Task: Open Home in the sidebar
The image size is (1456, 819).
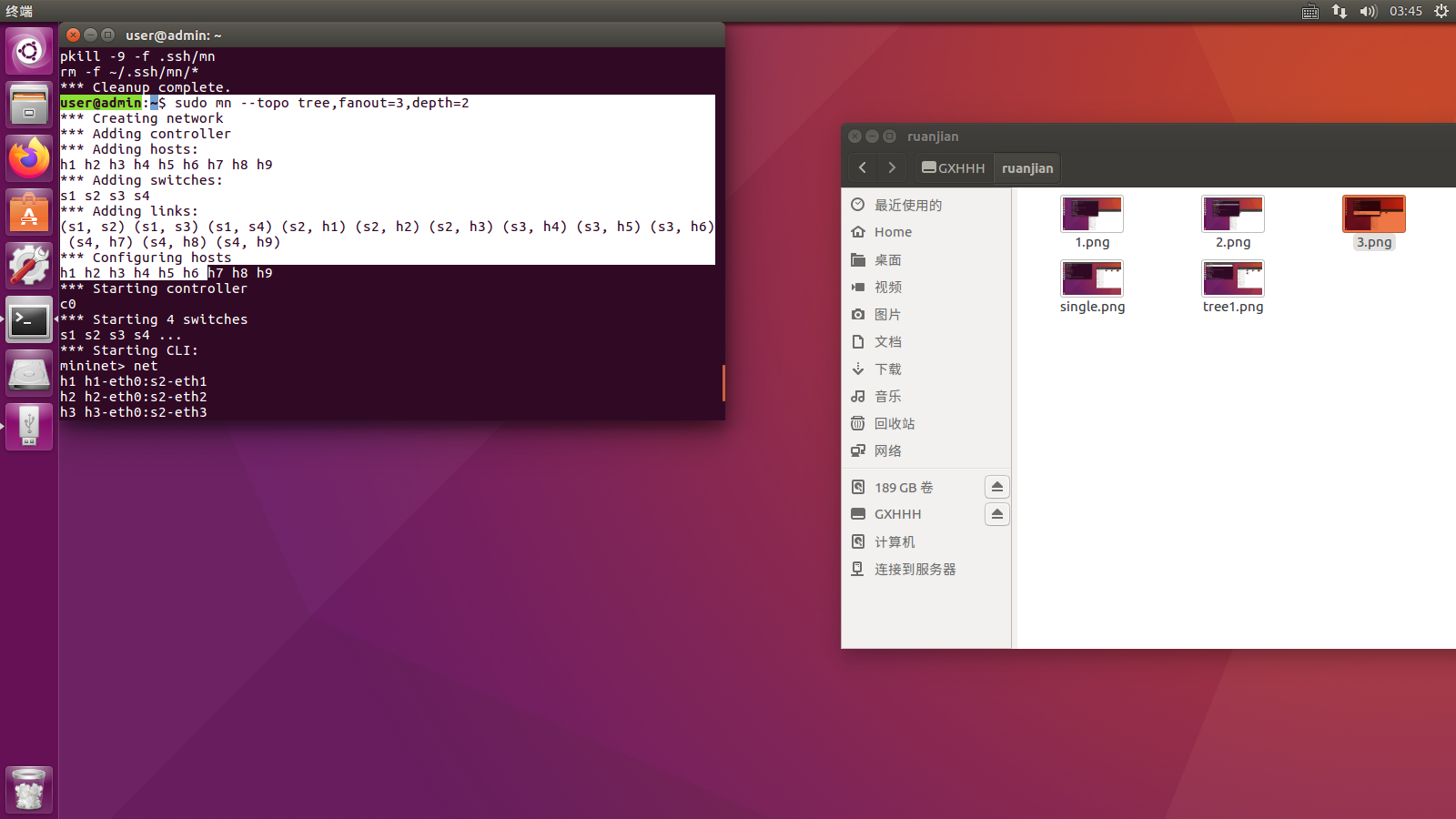Action: [x=893, y=232]
